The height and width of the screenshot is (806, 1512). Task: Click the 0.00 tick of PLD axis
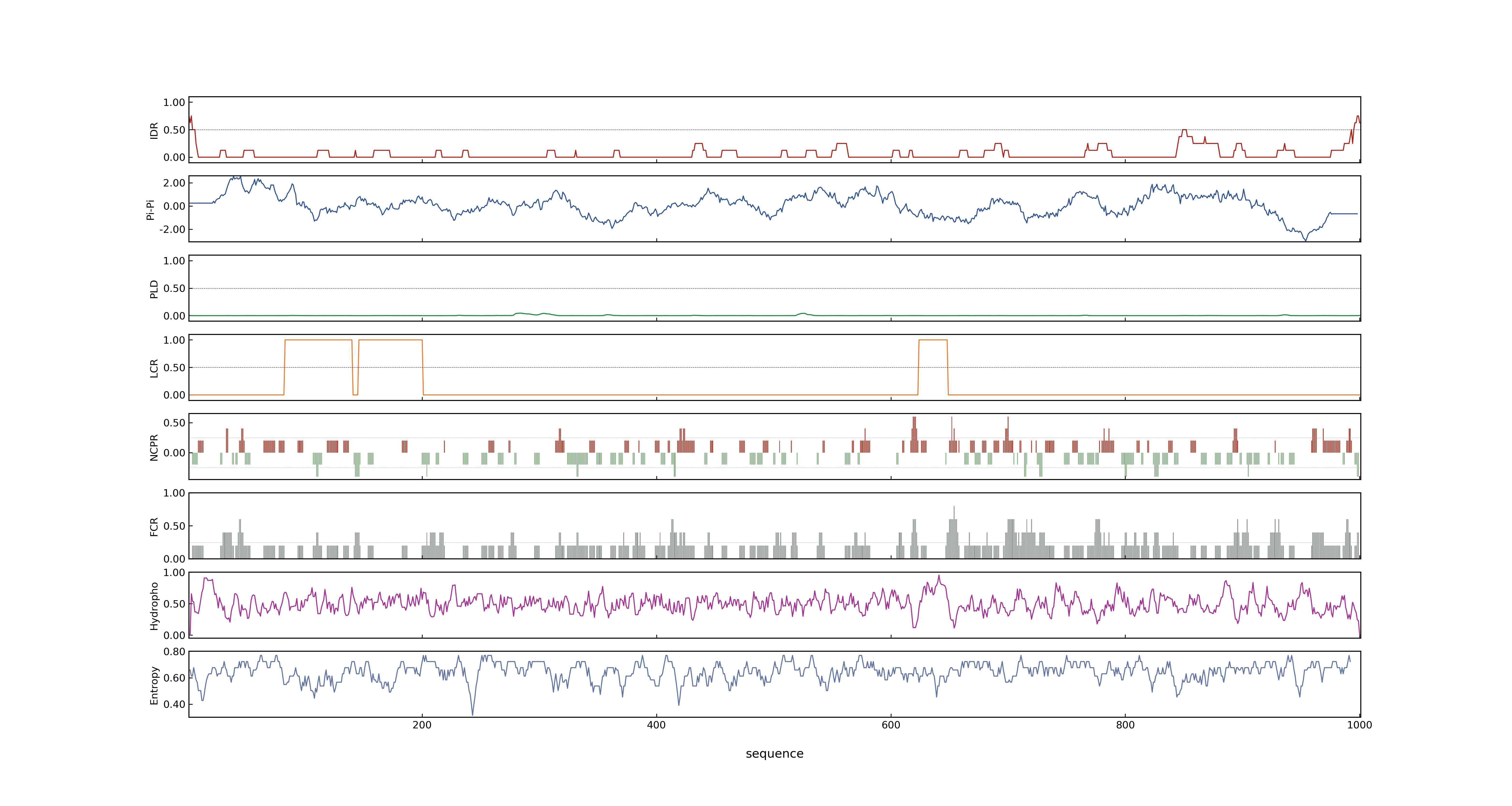174,316
